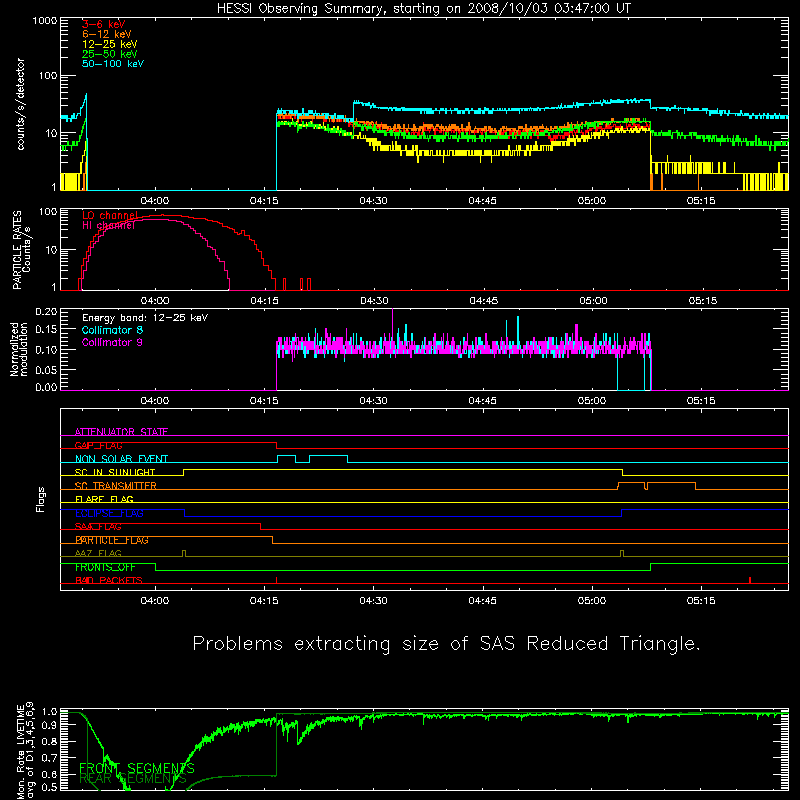Screen dimensions: 800x800
Task: Click the GAP_FLAG label
Action: (x=98, y=445)
